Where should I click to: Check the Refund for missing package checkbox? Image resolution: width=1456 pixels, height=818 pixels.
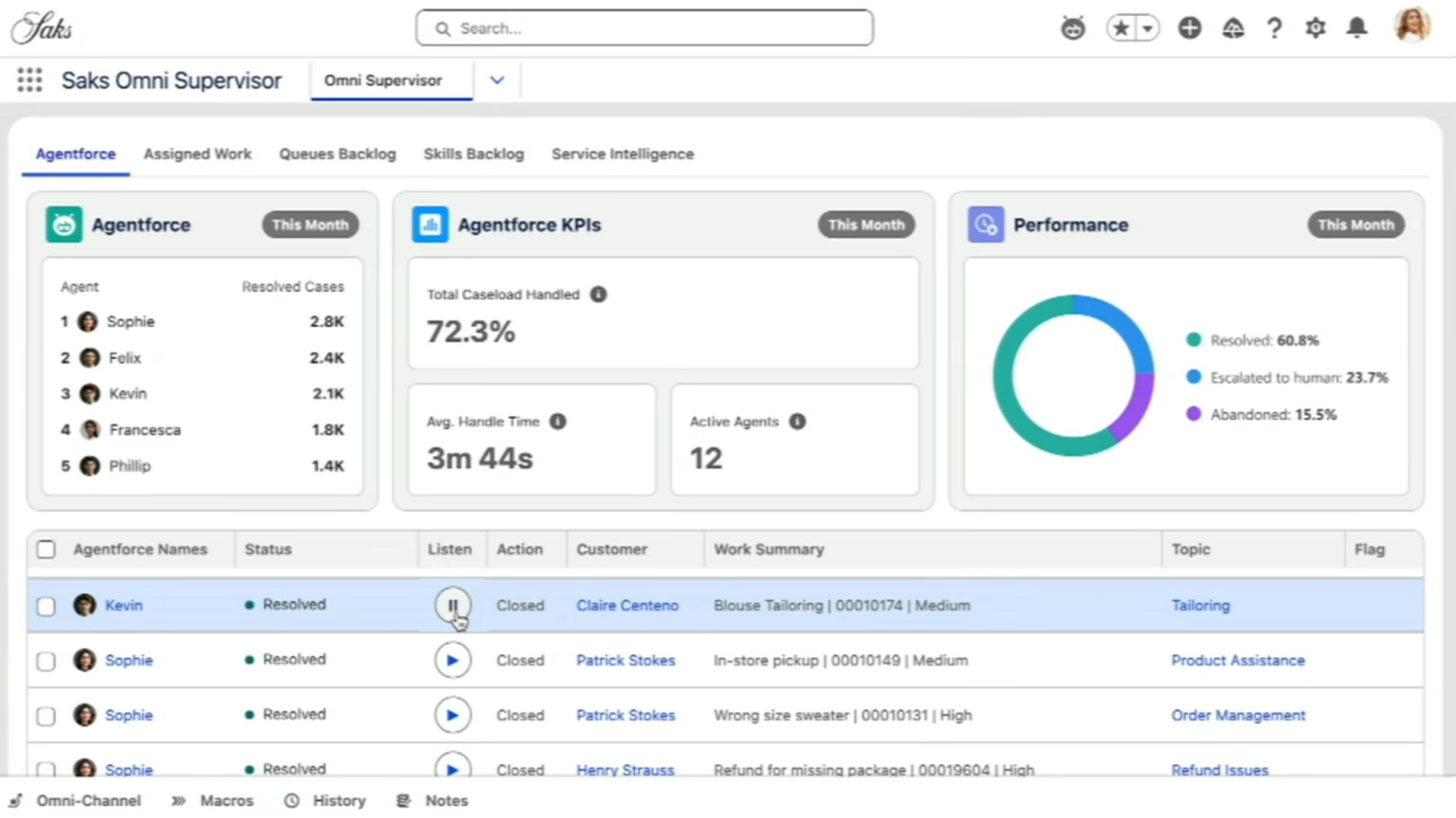[x=45, y=769]
